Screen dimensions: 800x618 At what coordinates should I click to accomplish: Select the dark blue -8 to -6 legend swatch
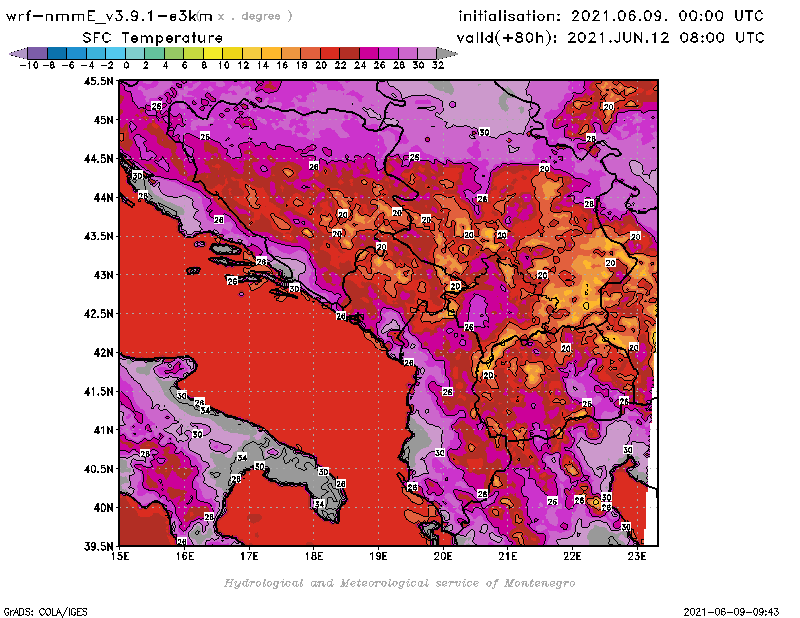(57, 53)
